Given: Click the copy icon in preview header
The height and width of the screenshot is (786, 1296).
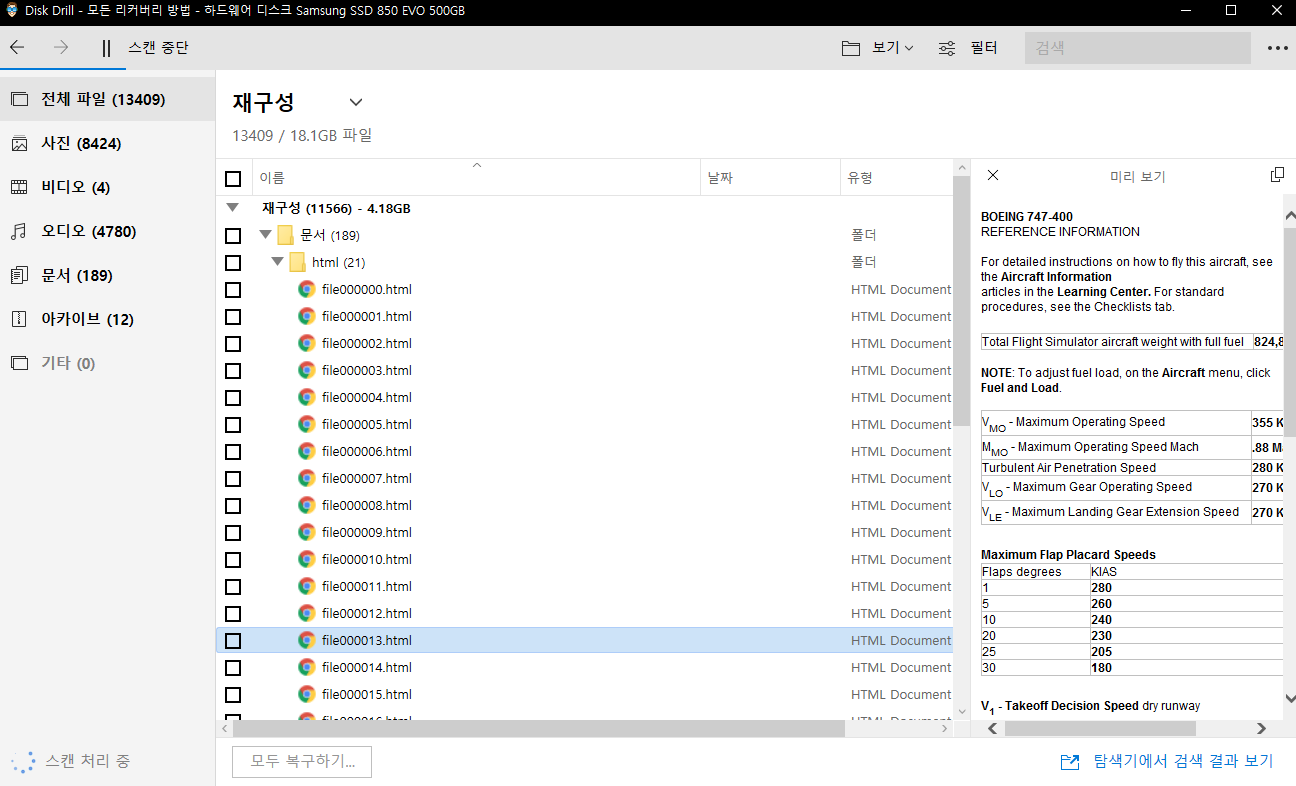Looking at the screenshot, I should point(1277,175).
